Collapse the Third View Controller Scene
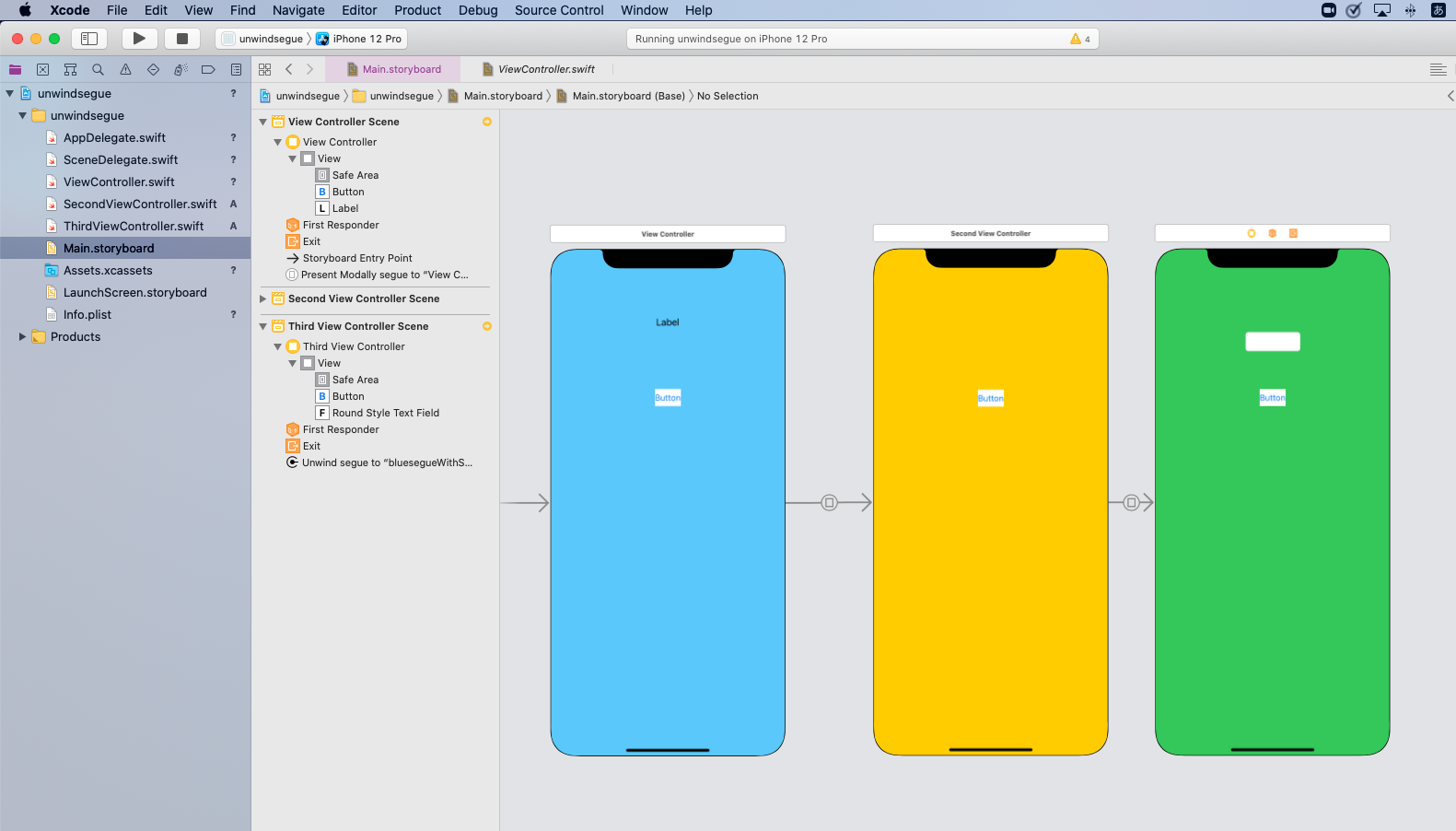The width and height of the screenshot is (1456, 831). coord(263,326)
